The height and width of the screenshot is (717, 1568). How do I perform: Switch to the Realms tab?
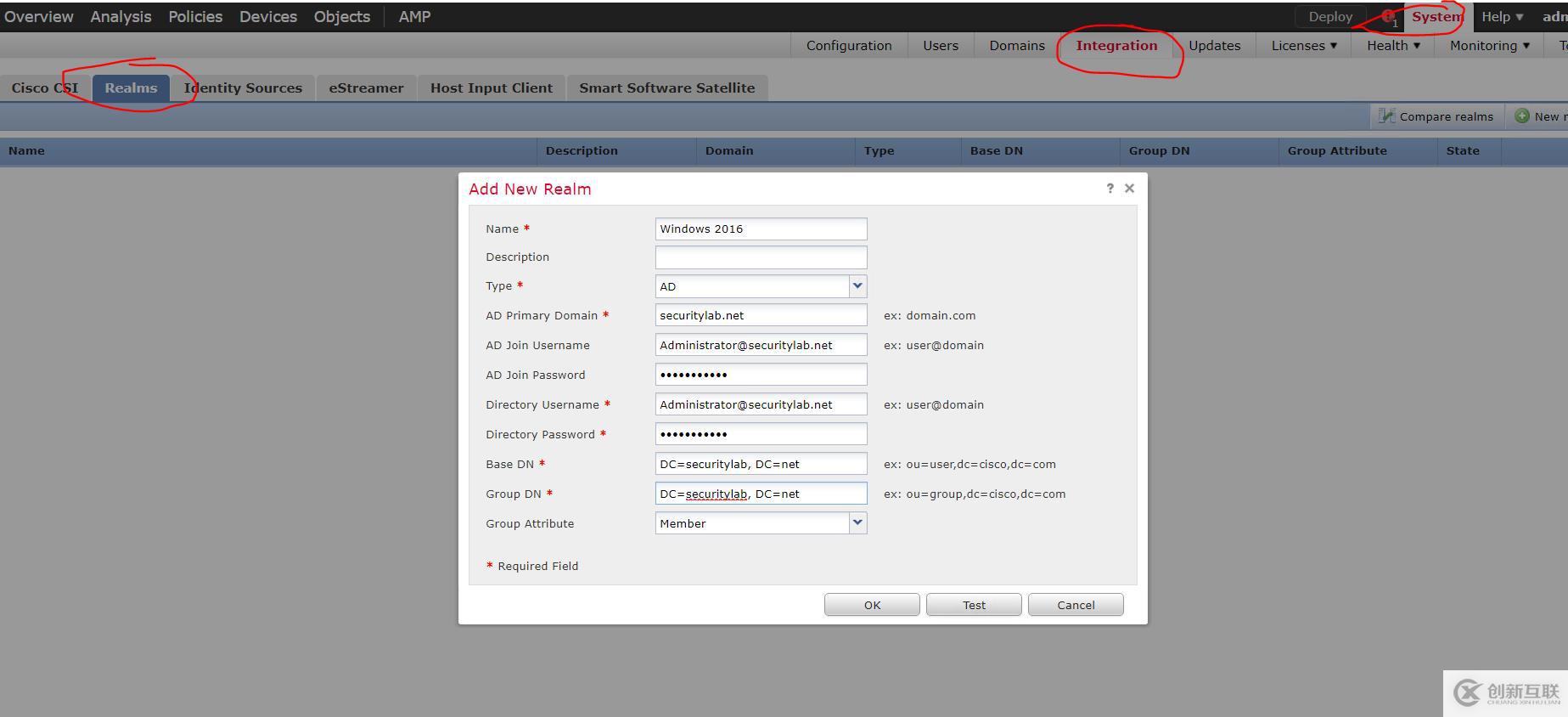click(131, 88)
